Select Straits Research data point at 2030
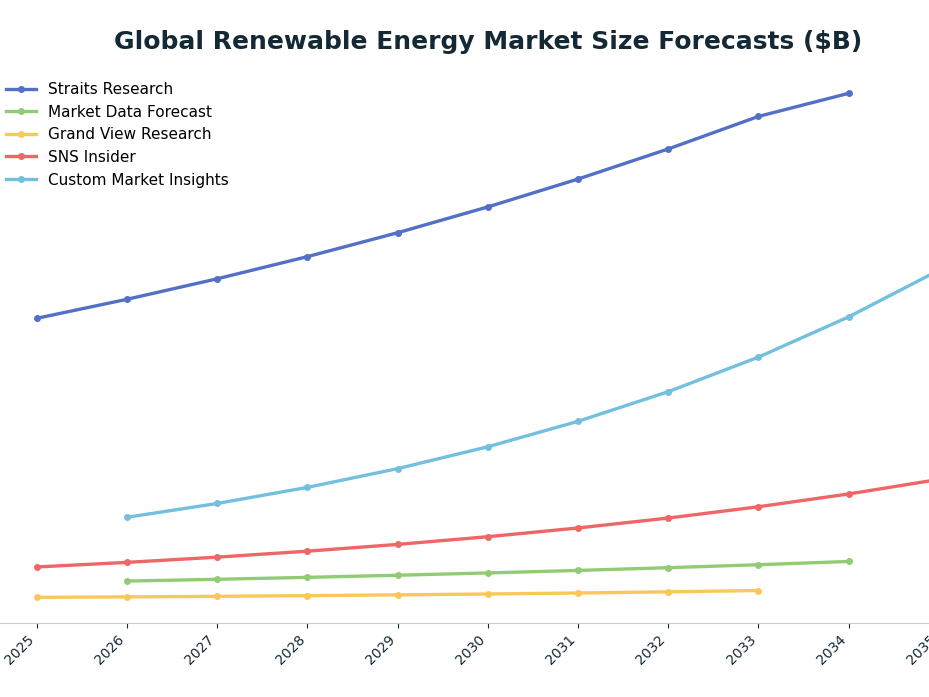The height and width of the screenshot is (697, 929). tap(488, 207)
